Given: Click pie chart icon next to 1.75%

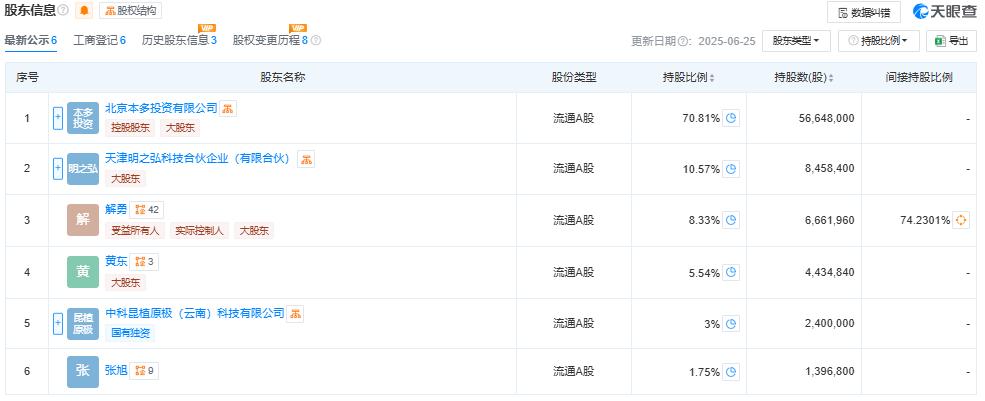Looking at the screenshot, I should coord(731,371).
